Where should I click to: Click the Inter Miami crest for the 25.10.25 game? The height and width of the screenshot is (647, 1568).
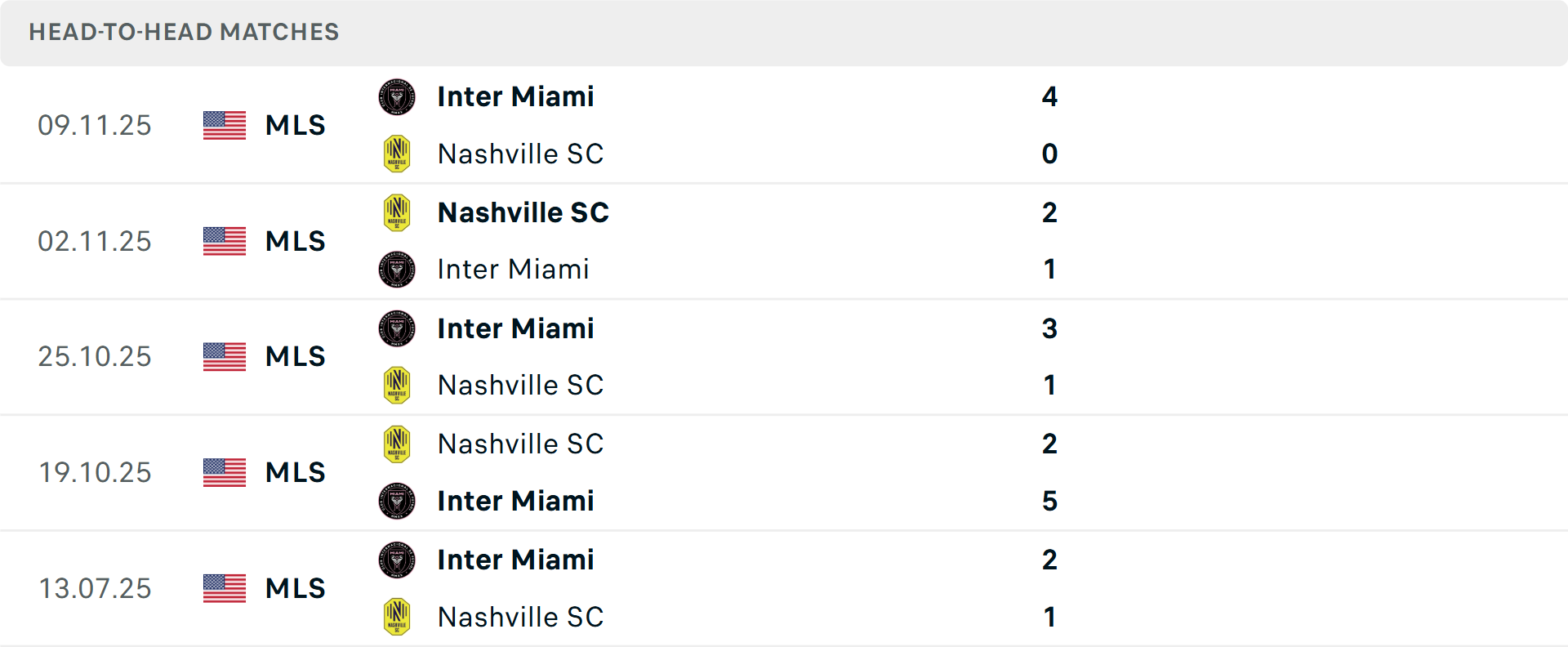coord(397,328)
